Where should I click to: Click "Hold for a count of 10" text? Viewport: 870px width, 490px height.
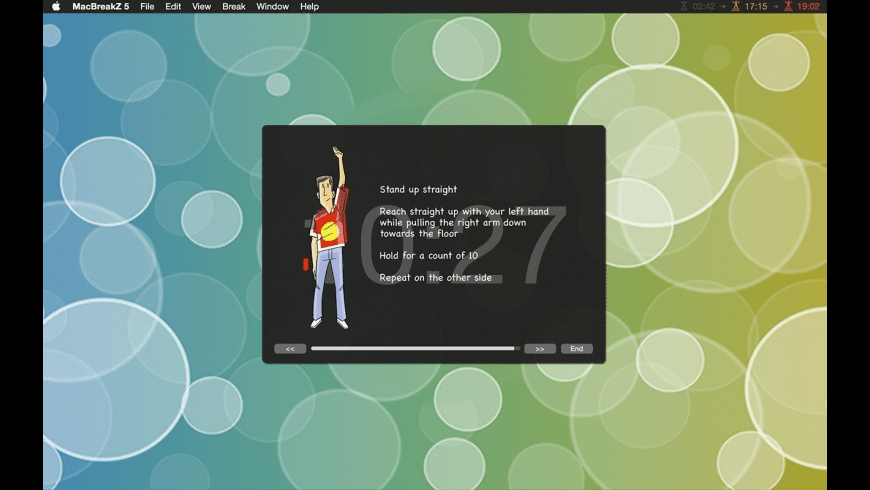[428, 255]
